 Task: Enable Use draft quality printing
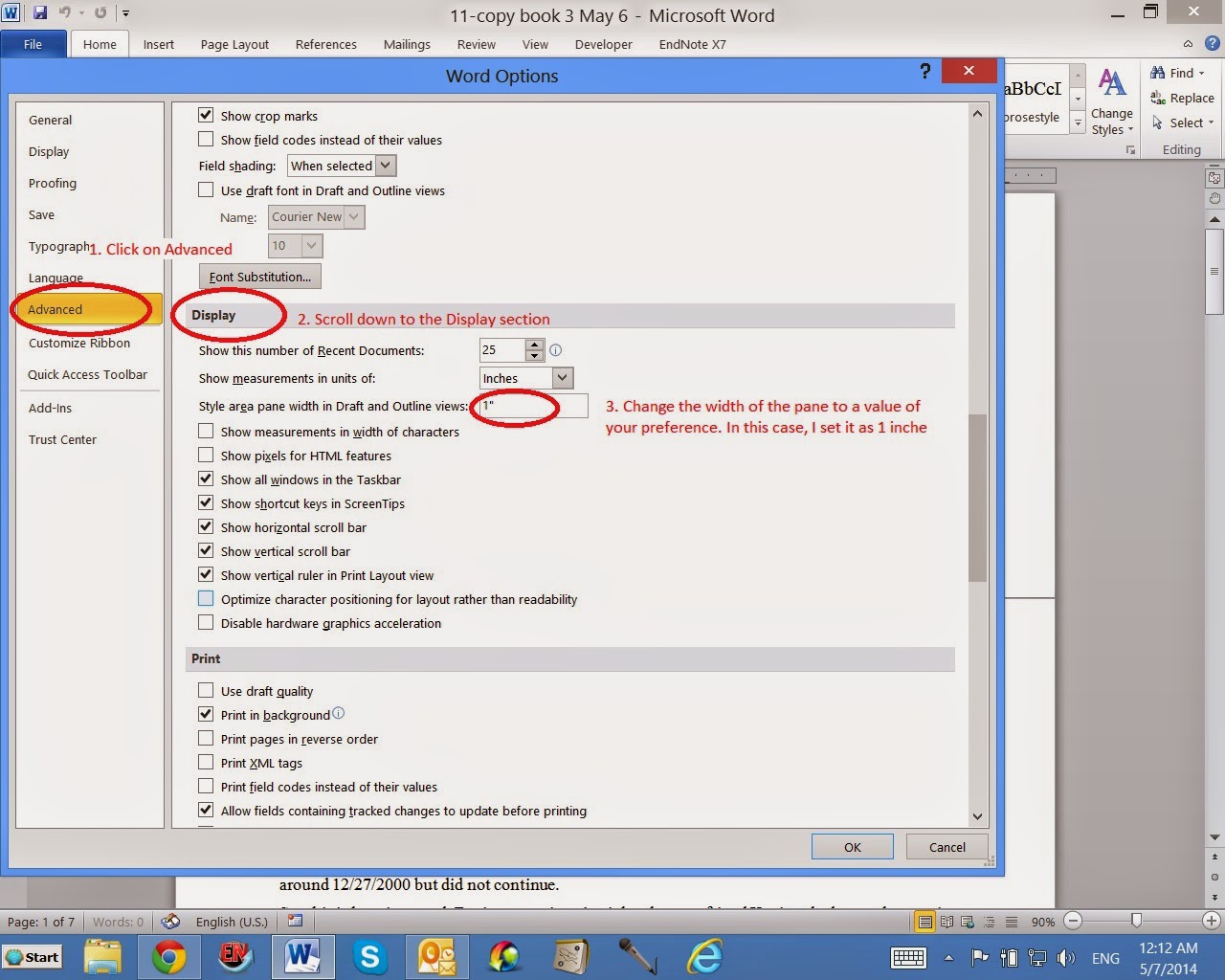(x=206, y=690)
